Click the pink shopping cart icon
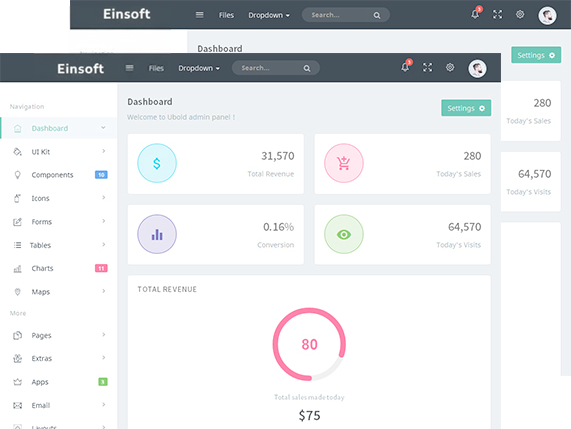Screen dimensions: 571x429 (x=344, y=163)
